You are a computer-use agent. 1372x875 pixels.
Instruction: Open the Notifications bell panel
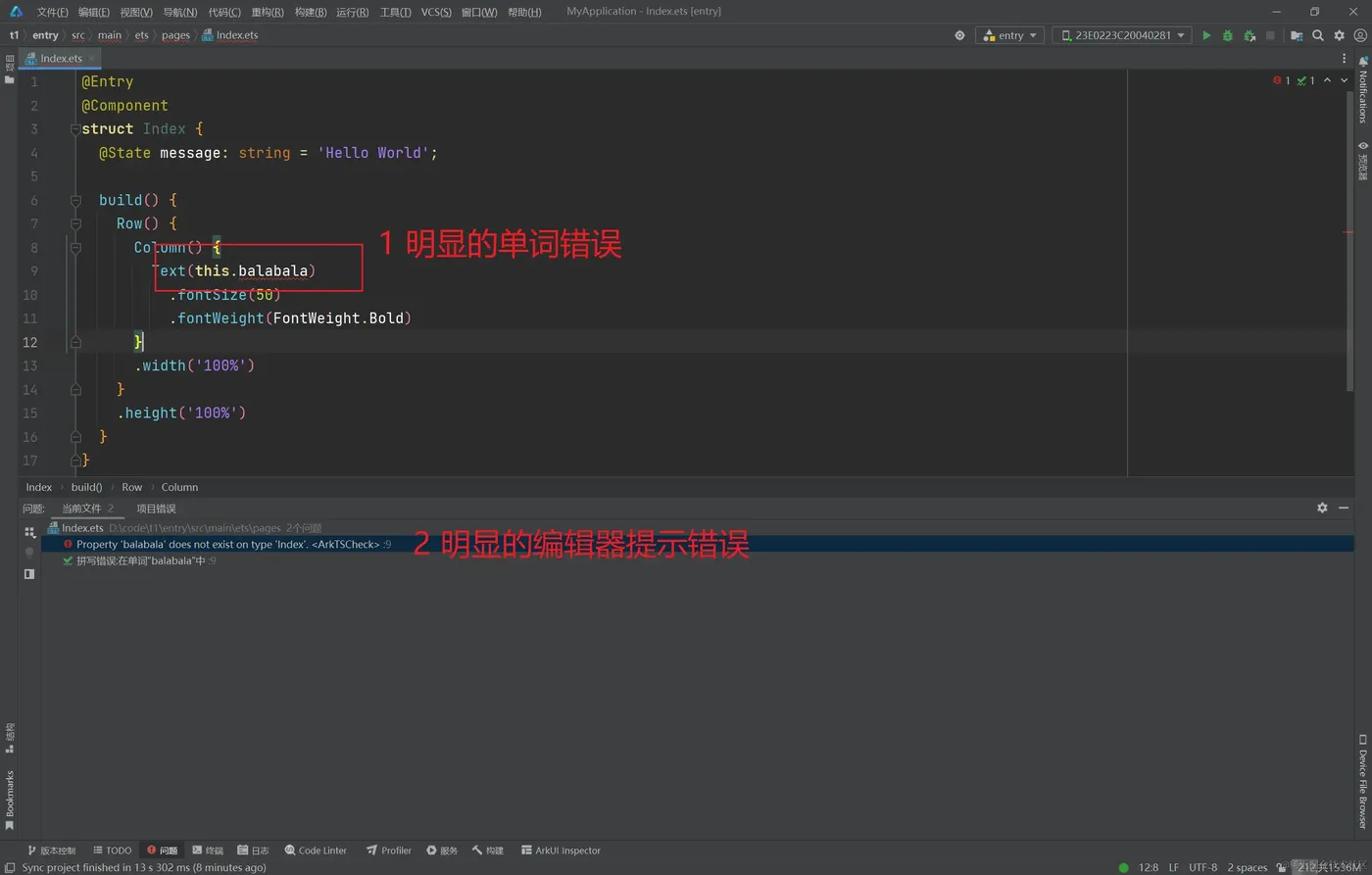(1362, 88)
